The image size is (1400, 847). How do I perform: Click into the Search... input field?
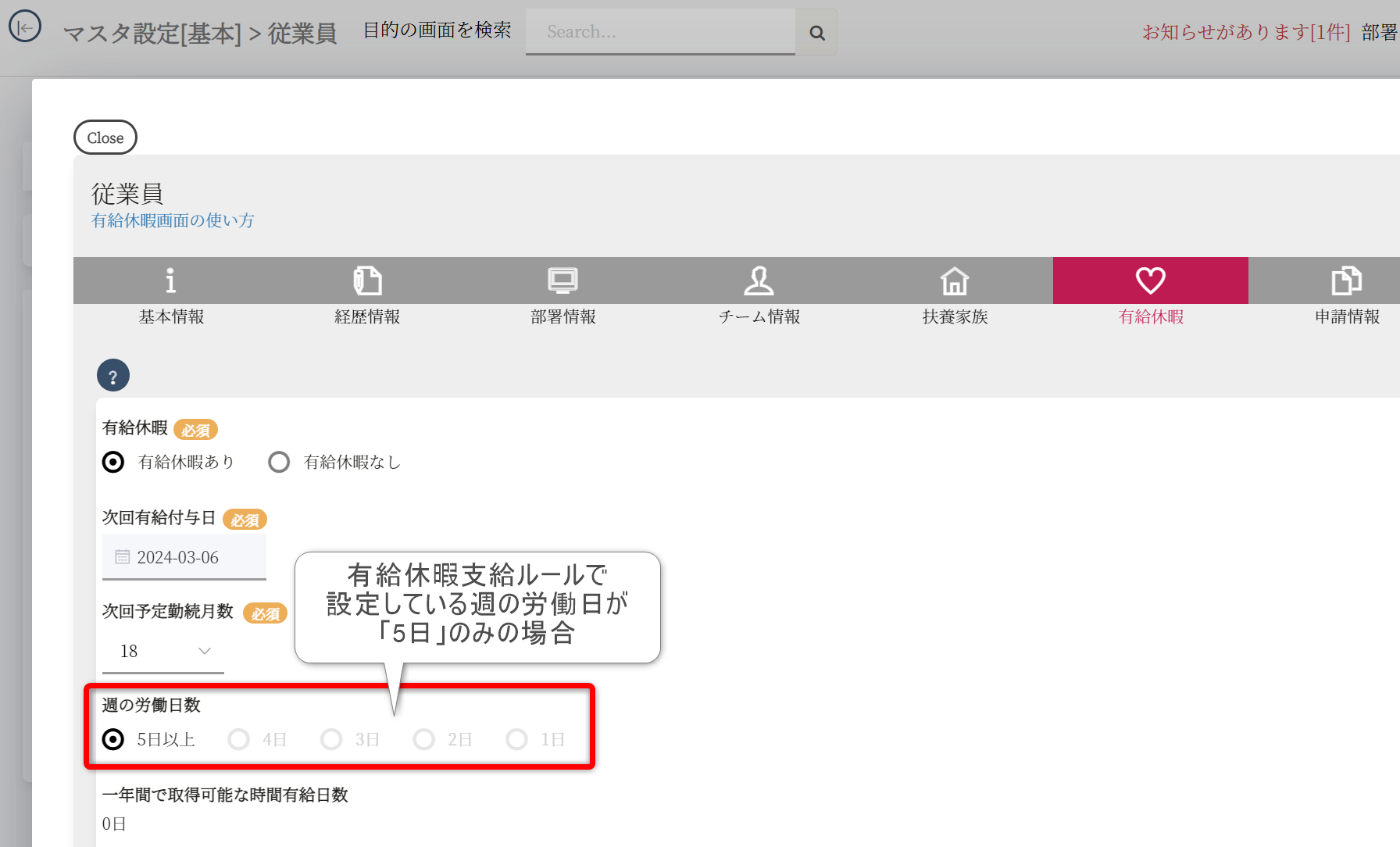pos(660,32)
